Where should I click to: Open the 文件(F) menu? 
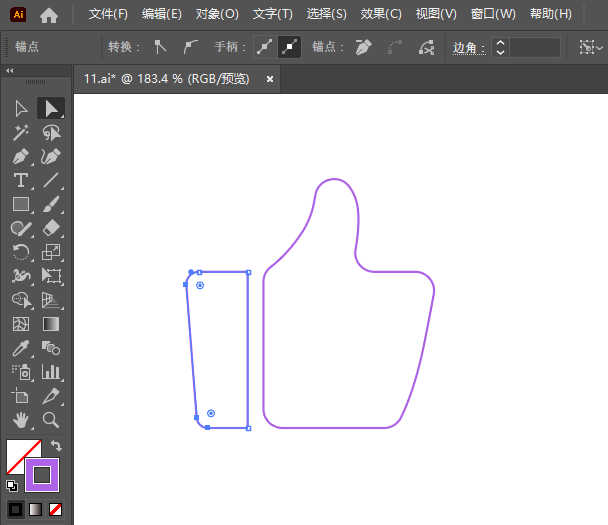(x=108, y=14)
